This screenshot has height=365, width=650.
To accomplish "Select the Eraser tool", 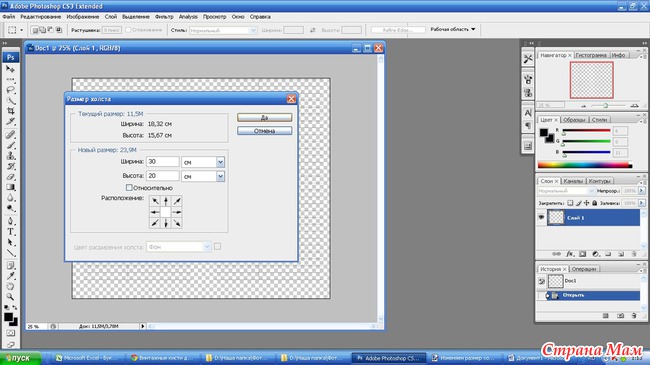I will click(10, 177).
